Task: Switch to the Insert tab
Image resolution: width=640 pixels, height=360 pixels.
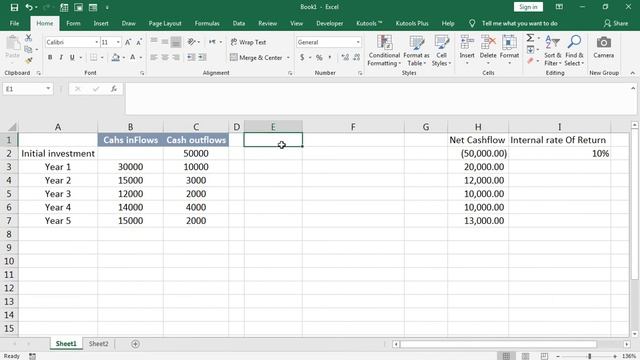Action: click(x=101, y=24)
